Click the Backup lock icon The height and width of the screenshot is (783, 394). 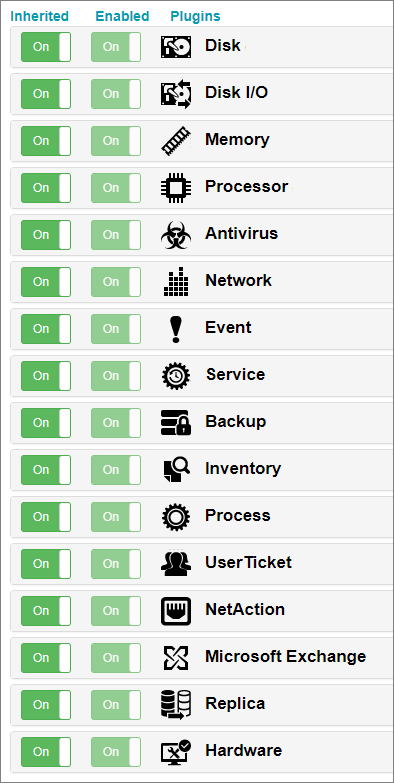[x=176, y=422]
